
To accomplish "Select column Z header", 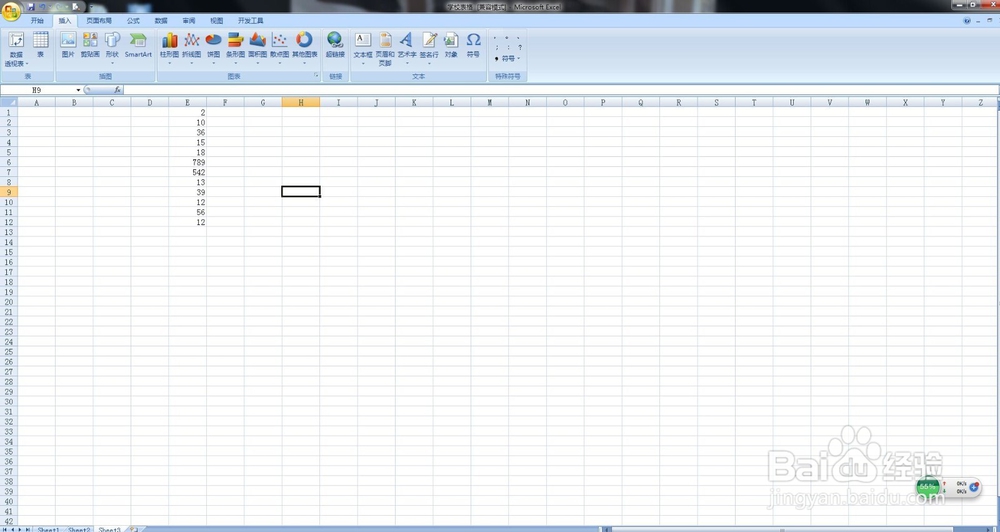I will 981,102.
